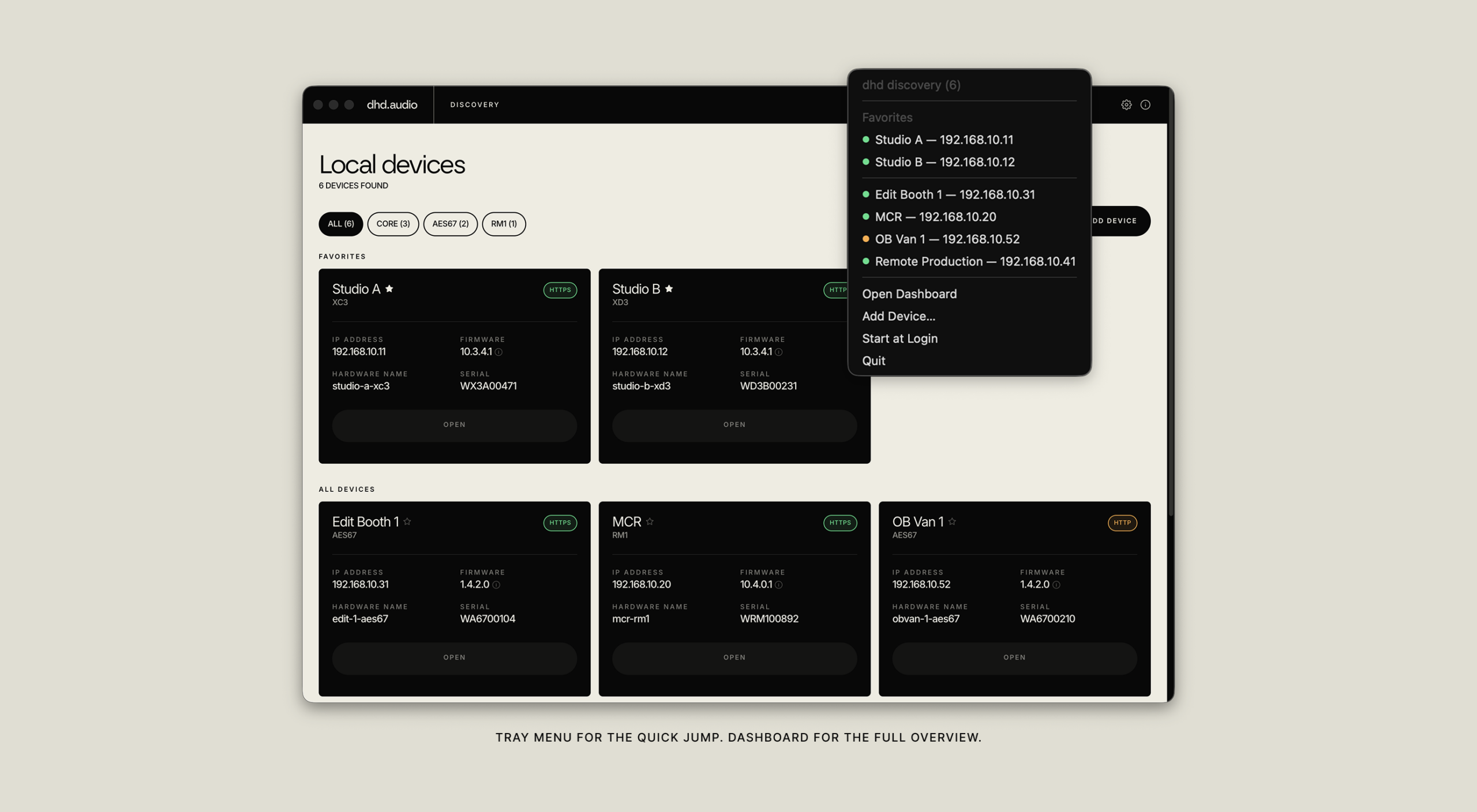The height and width of the screenshot is (812, 1477).
Task: Star the OB Van 1 device
Action: (x=952, y=521)
